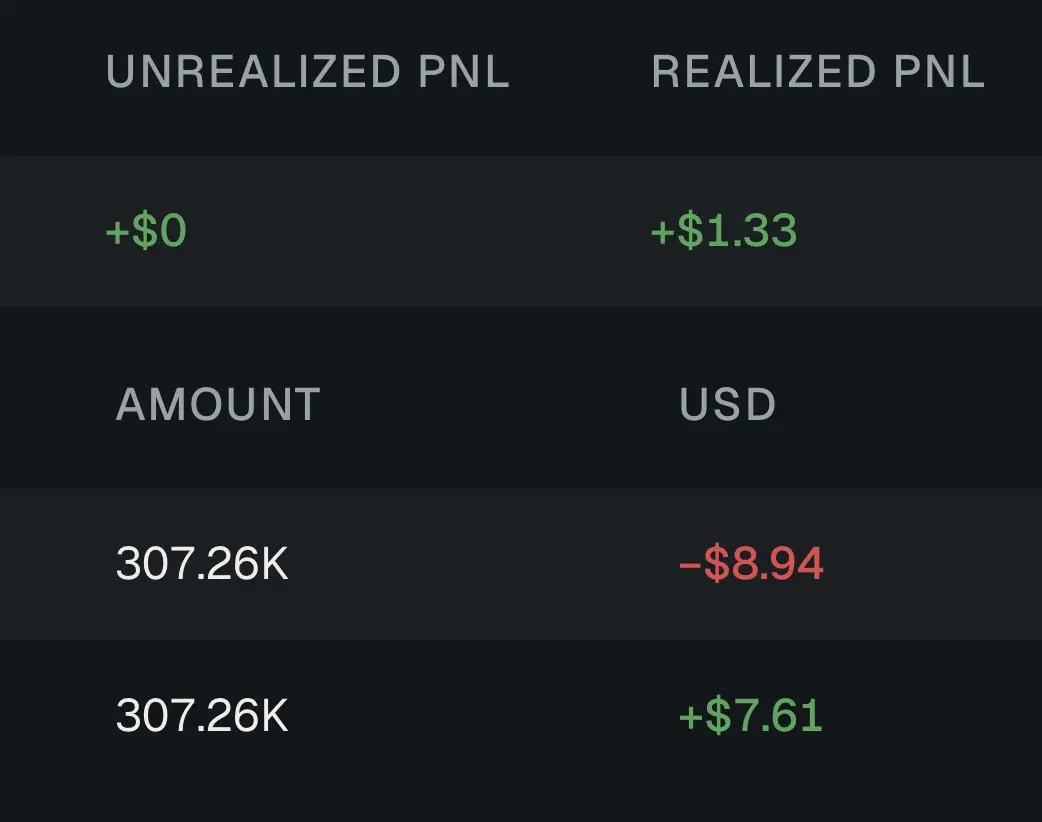Click the header row containing AMOUNT and USD
Image resolution: width=1042 pixels, height=822 pixels.
521,404
